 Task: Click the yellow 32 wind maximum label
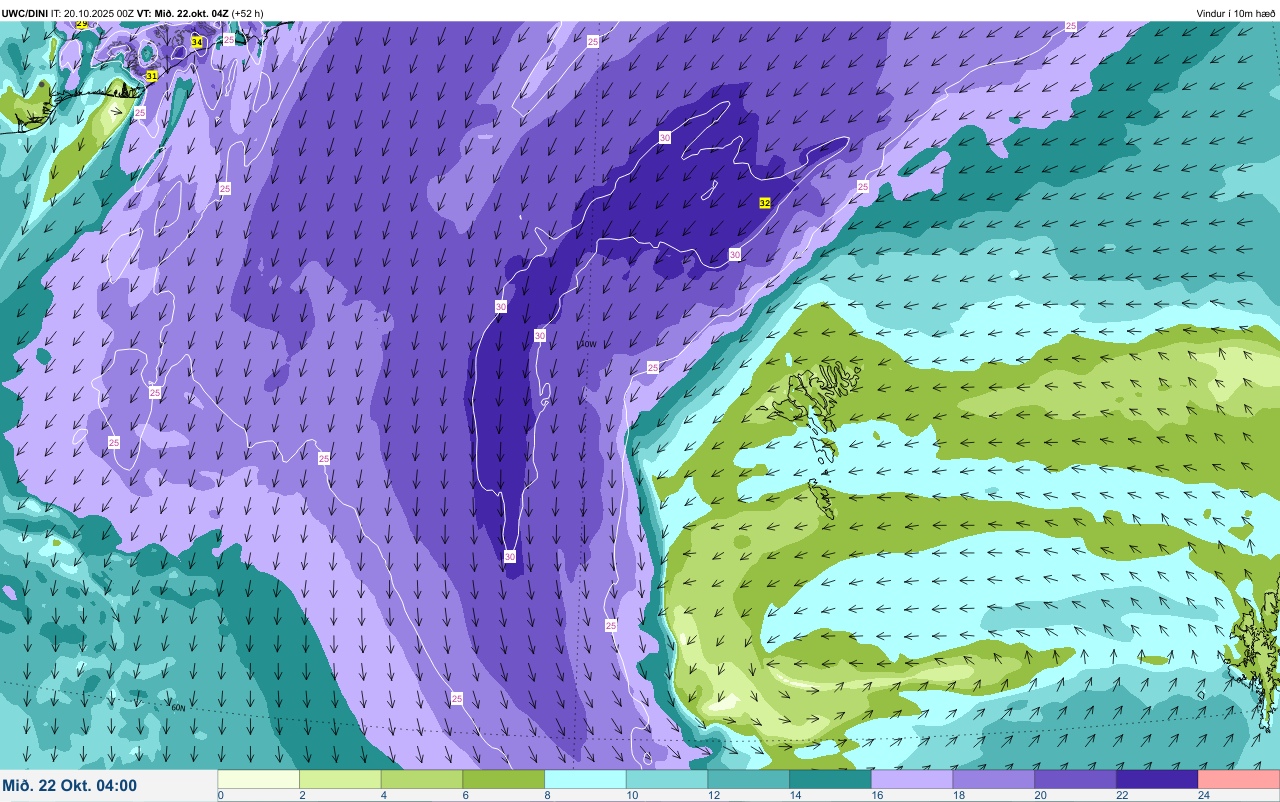(765, 203)
